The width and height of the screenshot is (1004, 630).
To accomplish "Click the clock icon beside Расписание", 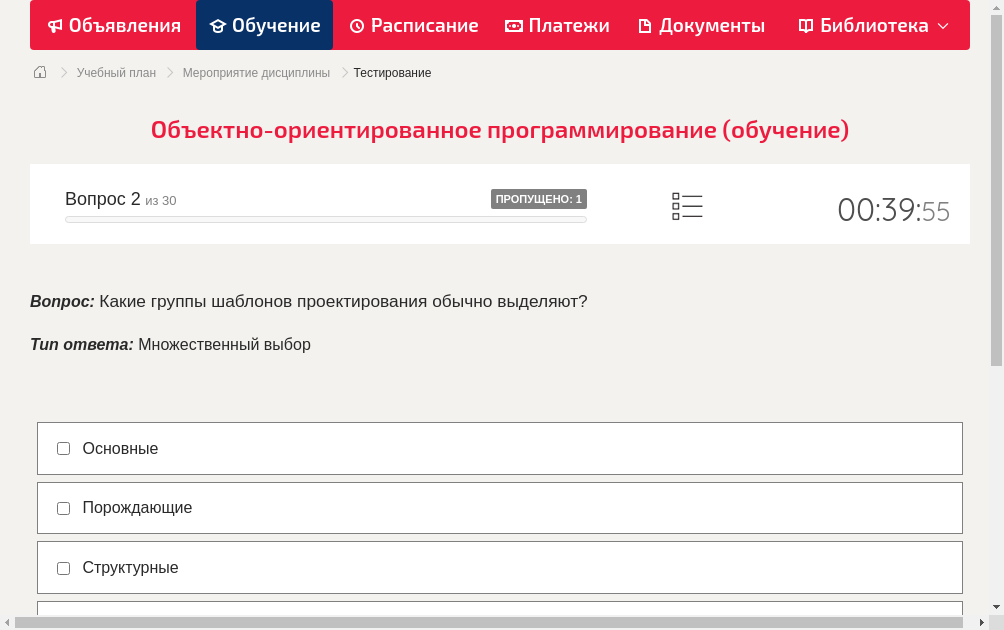I will (x=357, y=25).
